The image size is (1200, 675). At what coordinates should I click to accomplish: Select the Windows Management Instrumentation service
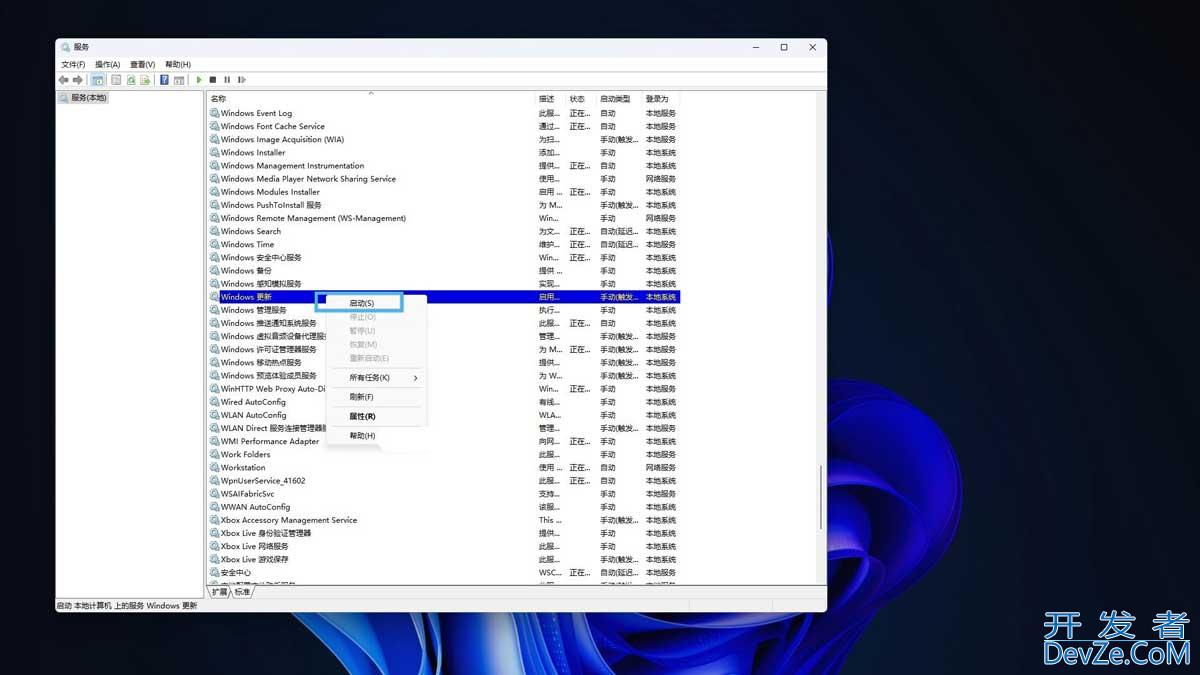coord(444,166)
